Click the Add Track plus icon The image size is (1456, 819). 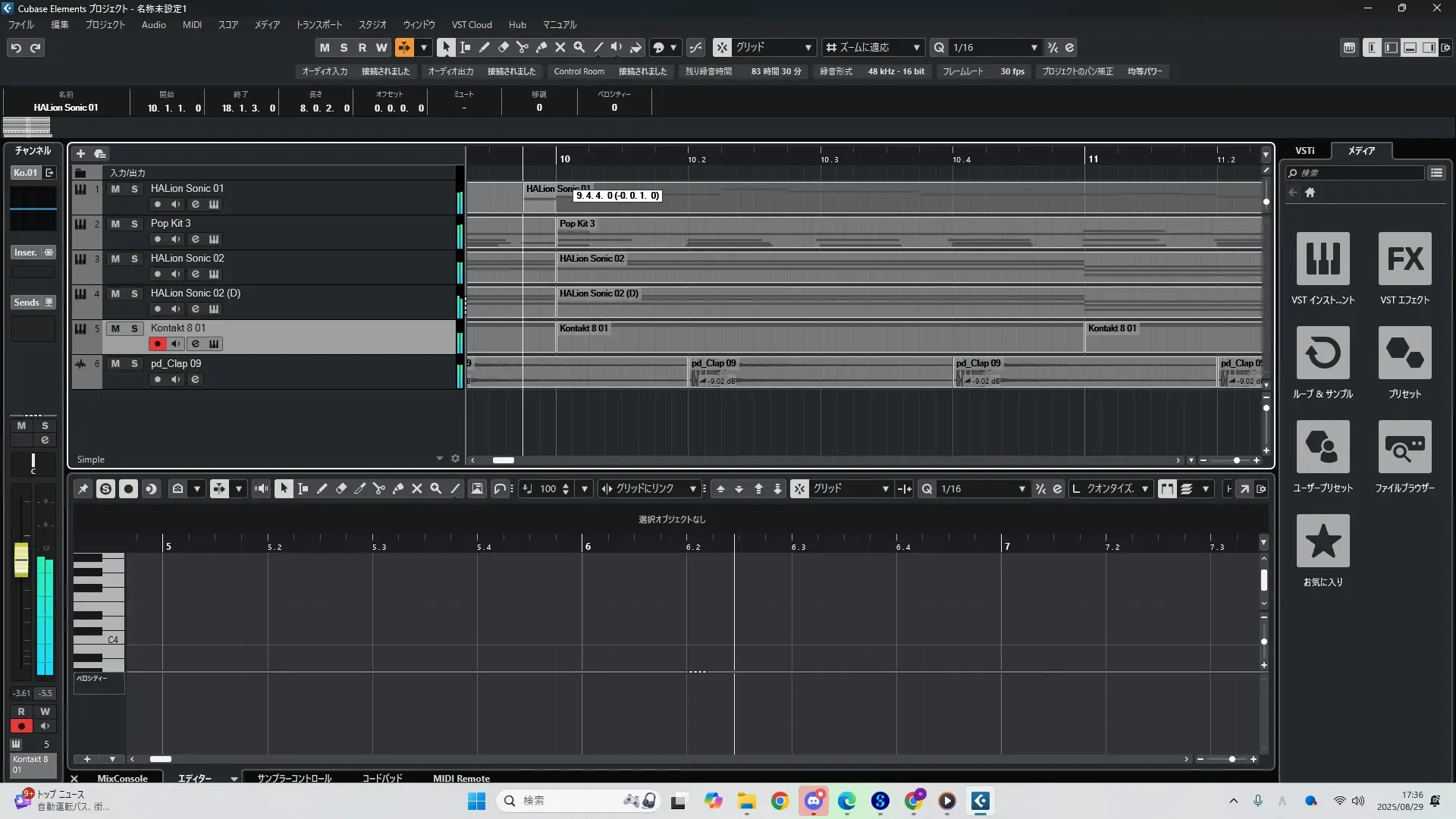point(80,154)
